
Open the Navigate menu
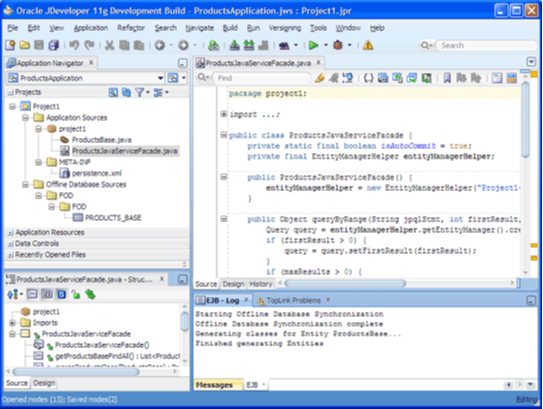199,28
